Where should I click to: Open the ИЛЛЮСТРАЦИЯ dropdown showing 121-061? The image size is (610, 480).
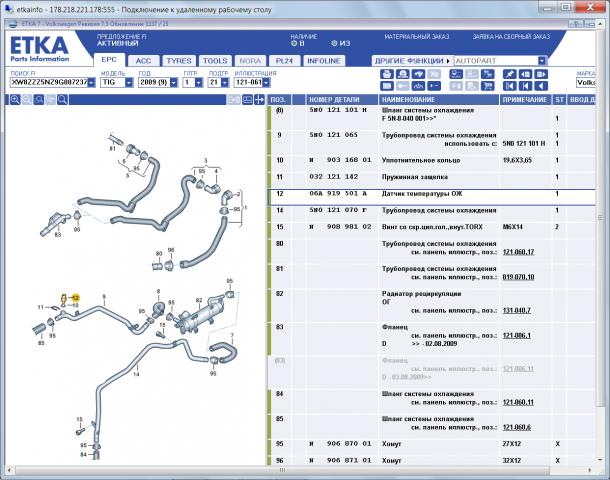click(x=266, y=82)
